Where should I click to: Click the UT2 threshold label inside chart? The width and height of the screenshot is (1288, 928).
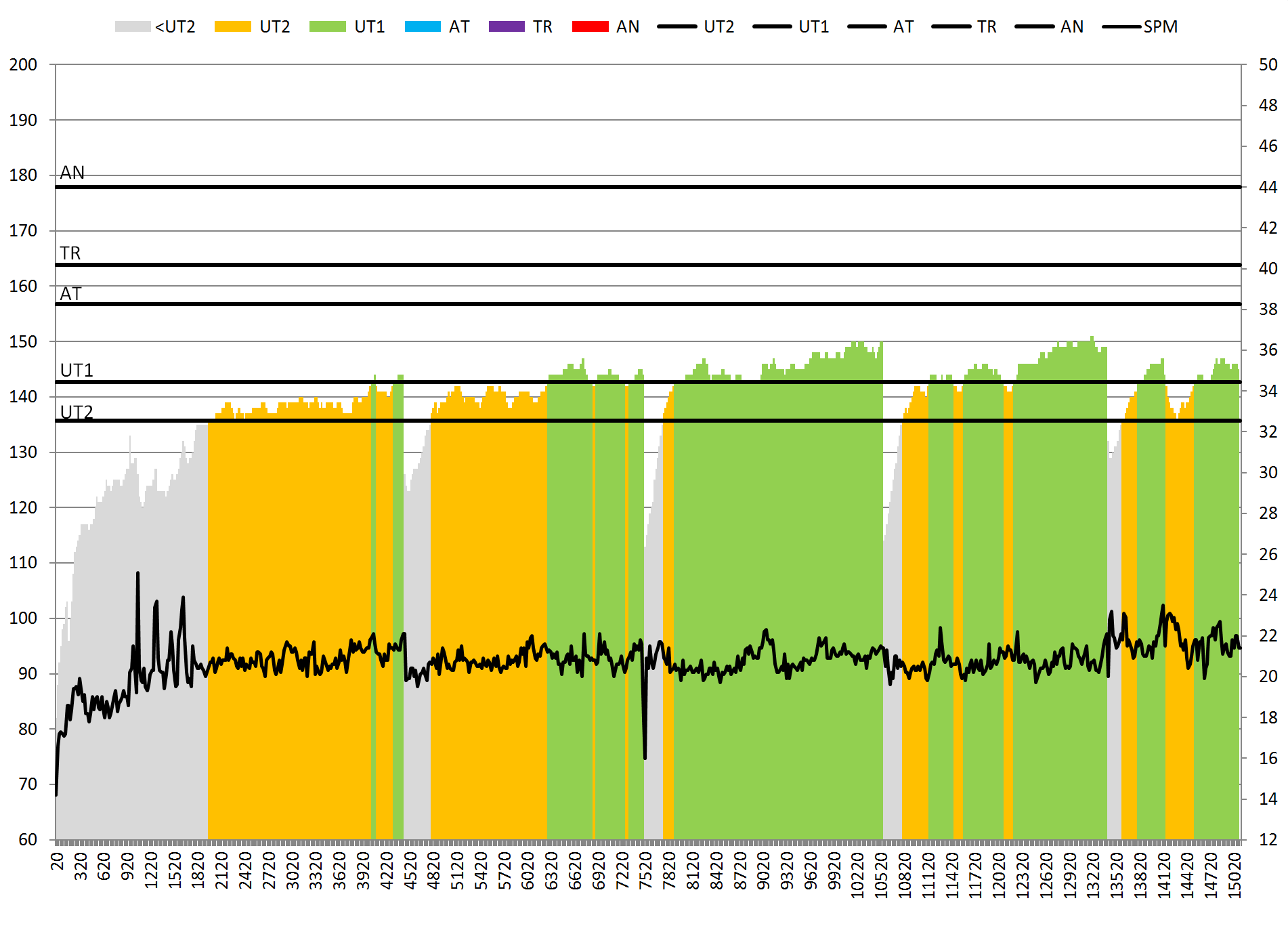coord(77,412)
